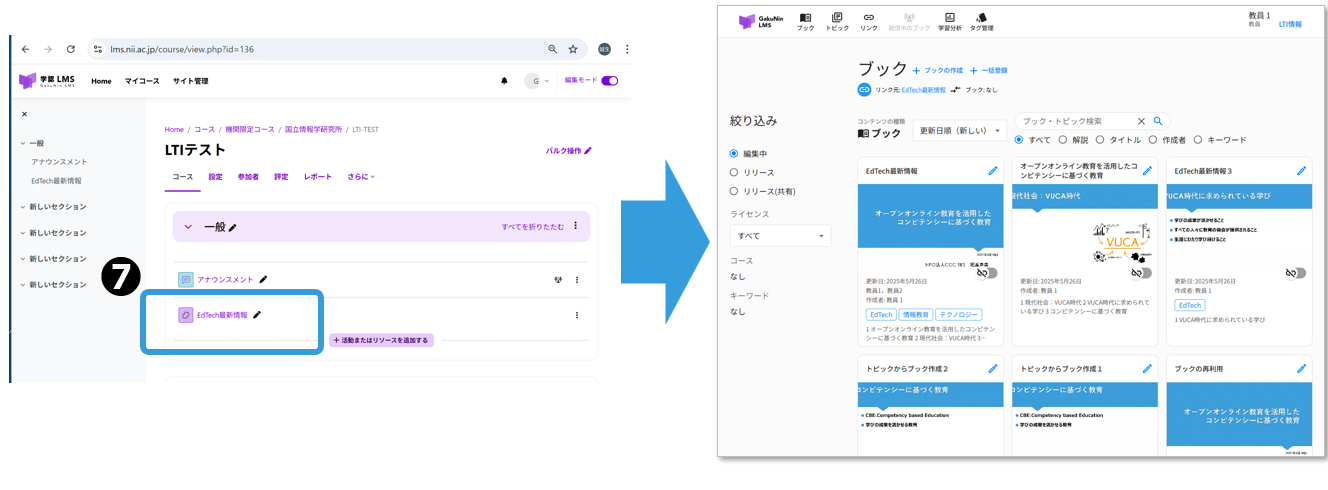Click the notification bell icon
The image size is (1328, 490).
coord(504,81)
